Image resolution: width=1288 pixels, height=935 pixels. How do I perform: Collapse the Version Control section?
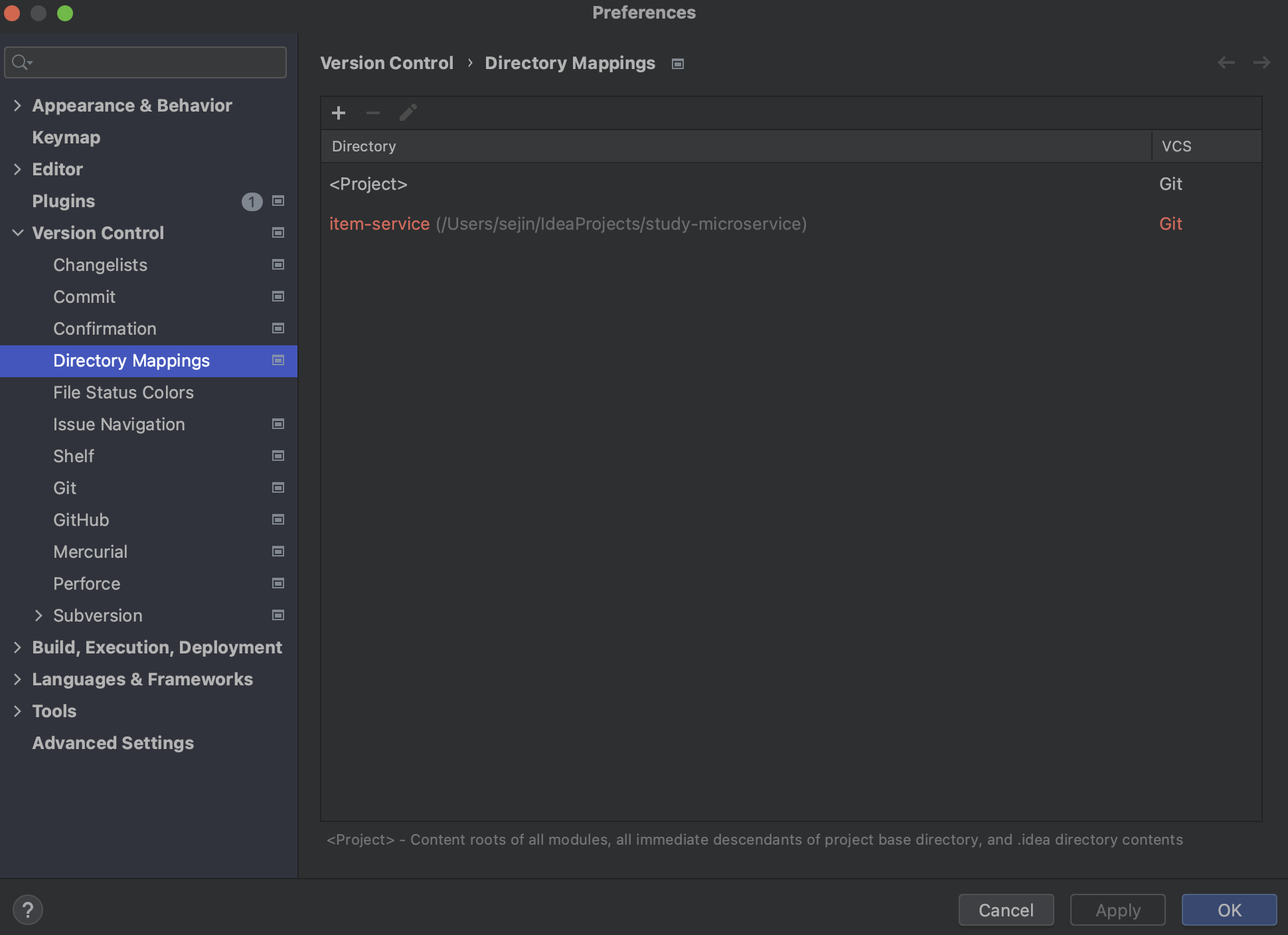pos(17,233)
